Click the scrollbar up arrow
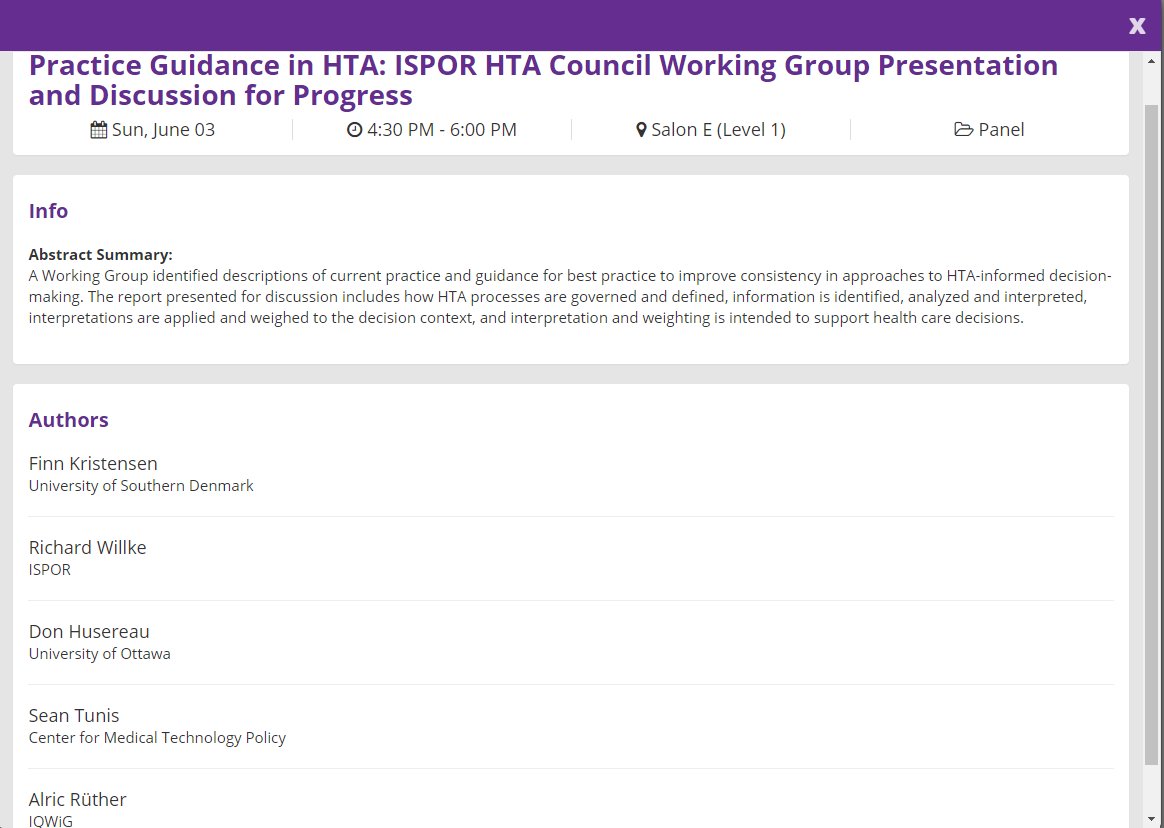 coord(1151,61)
